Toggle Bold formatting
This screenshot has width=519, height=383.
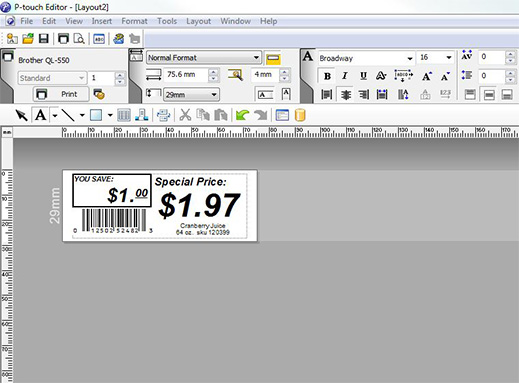pyautogui.click(x=327, y=76)
